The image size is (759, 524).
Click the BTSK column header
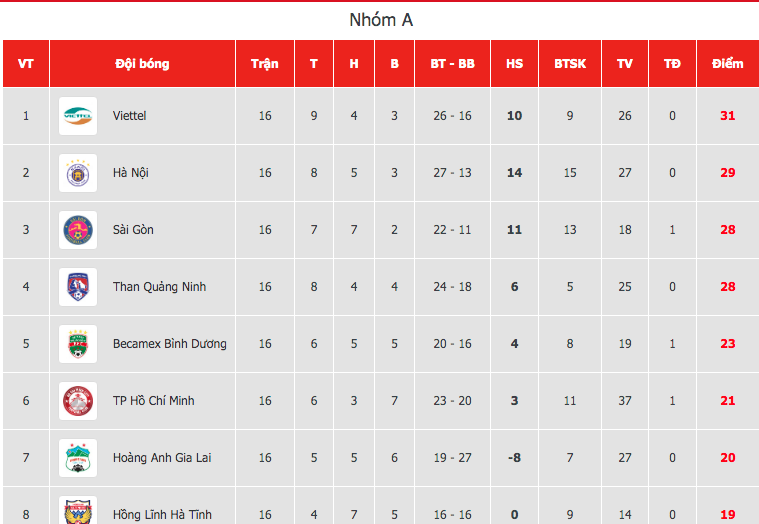[x=570, y=64]
